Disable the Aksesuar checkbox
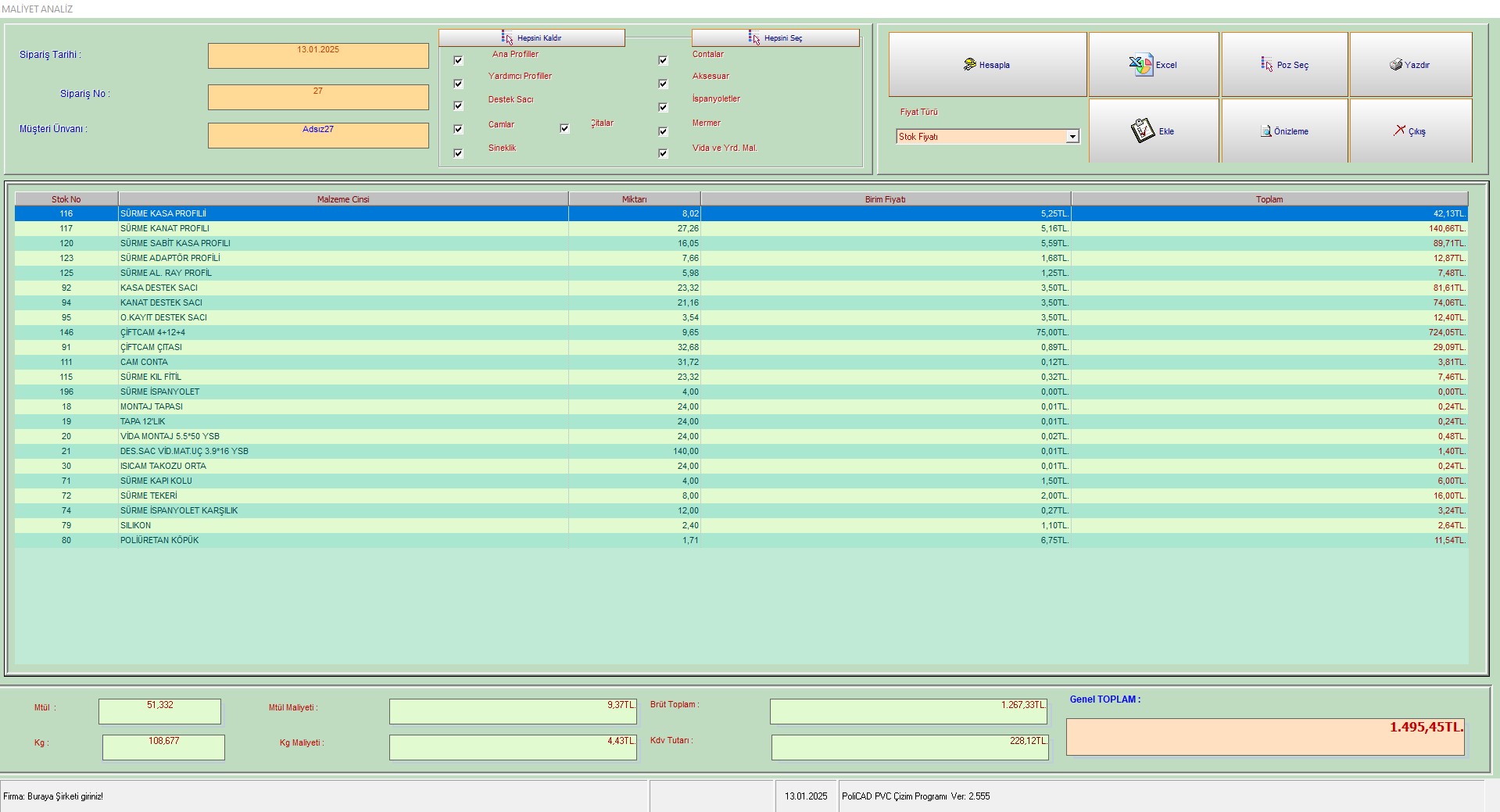 click(x=663, y=84)
